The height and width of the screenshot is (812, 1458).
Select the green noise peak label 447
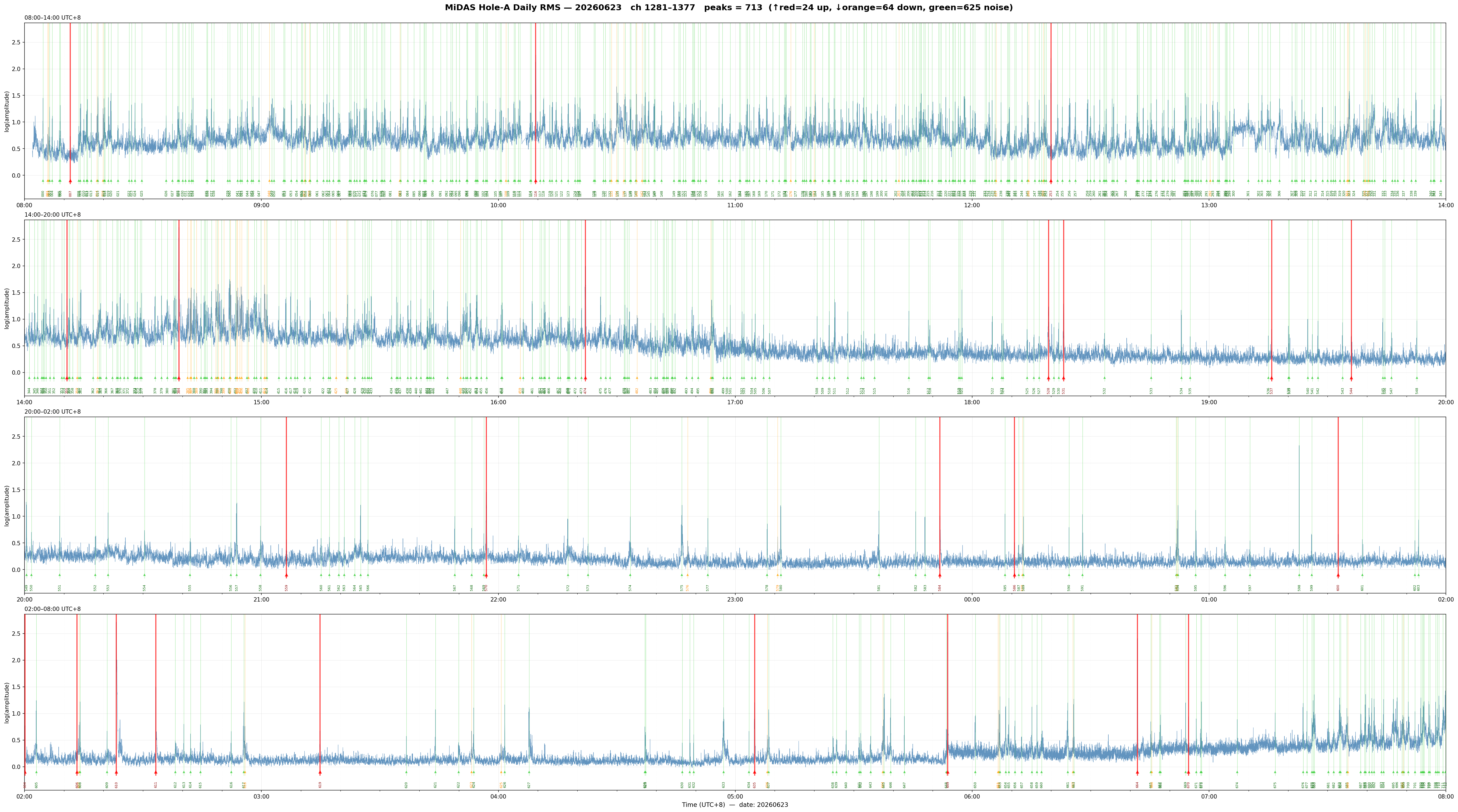tap(447, 391)
